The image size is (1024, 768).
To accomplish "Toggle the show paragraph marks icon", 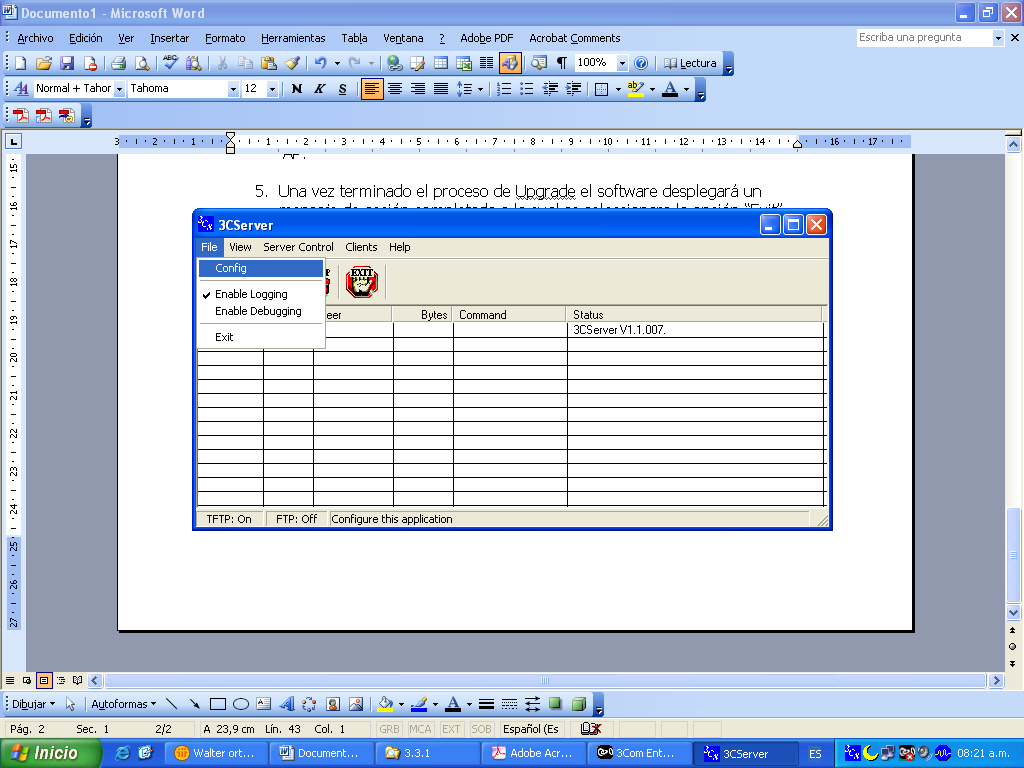I will (562, 63).
